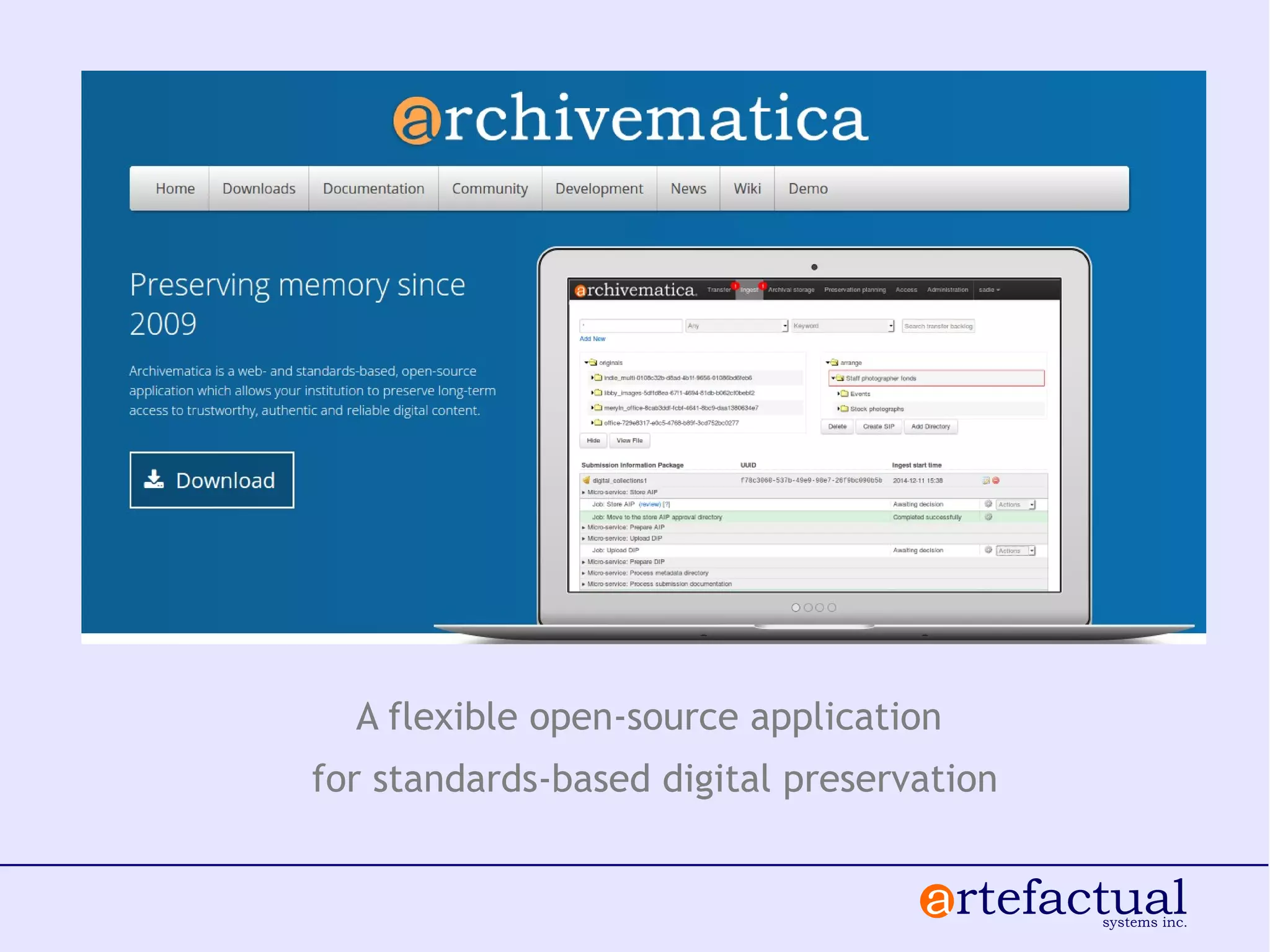Open the Home menu item

click(175, 189)
